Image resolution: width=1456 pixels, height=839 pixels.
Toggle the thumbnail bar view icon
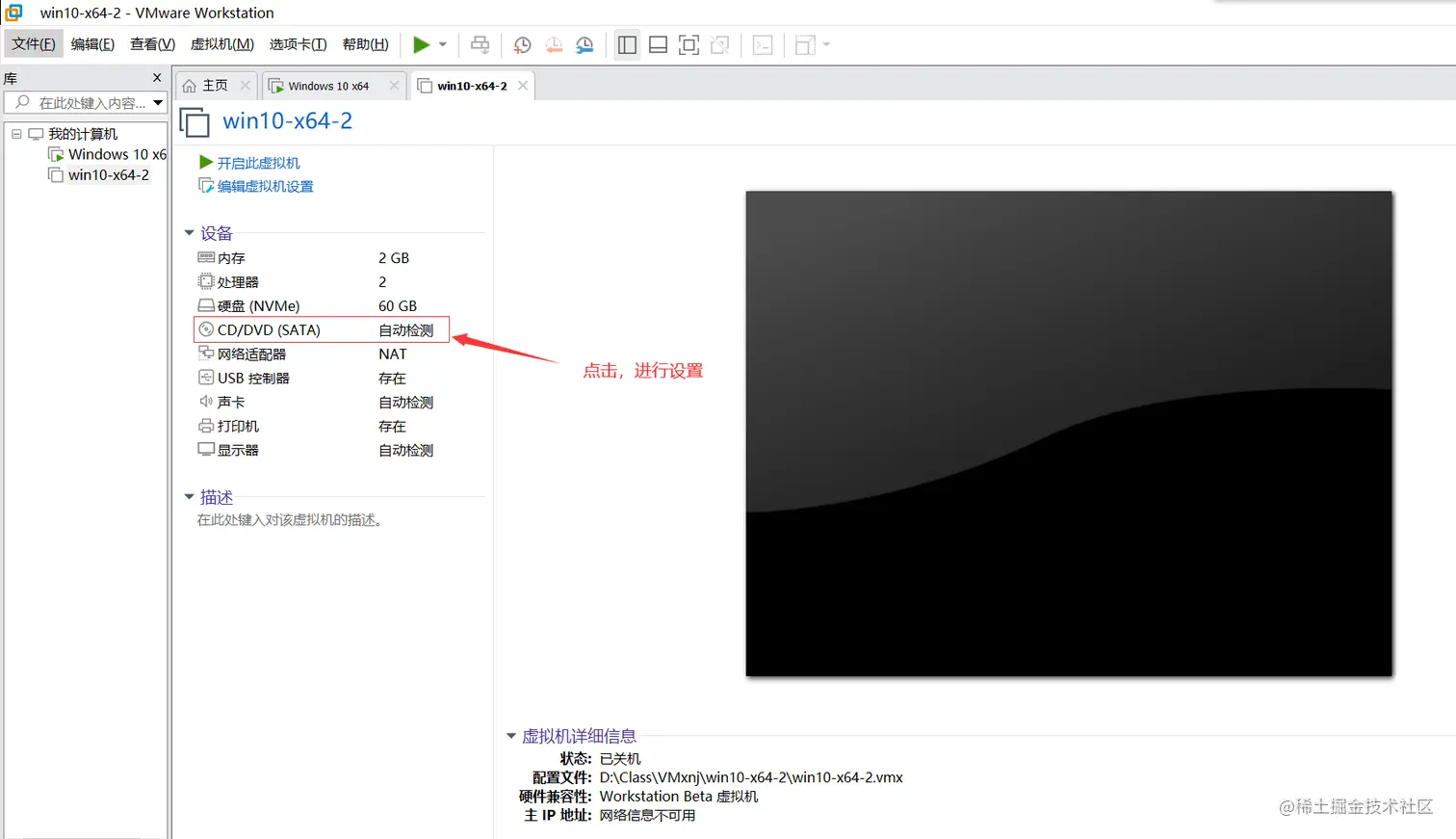(x=658, y=45)
